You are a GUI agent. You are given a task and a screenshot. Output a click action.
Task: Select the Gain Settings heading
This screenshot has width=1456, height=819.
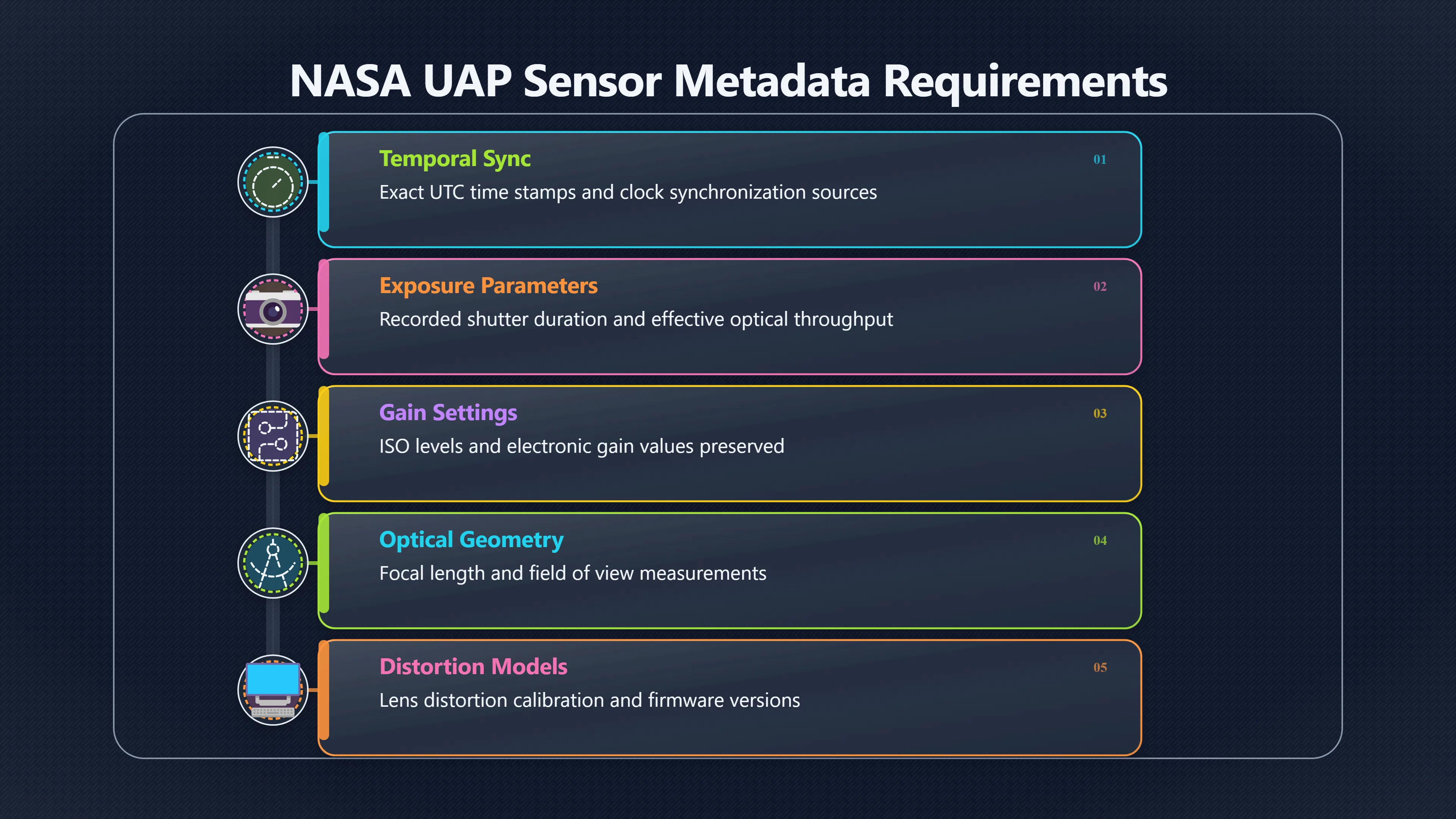tap(448, 413)
